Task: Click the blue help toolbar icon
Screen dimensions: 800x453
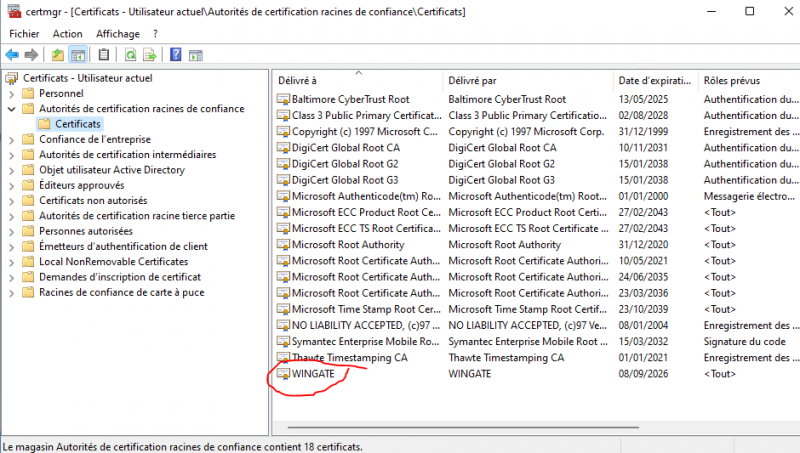Action: (x=176, y=54)
